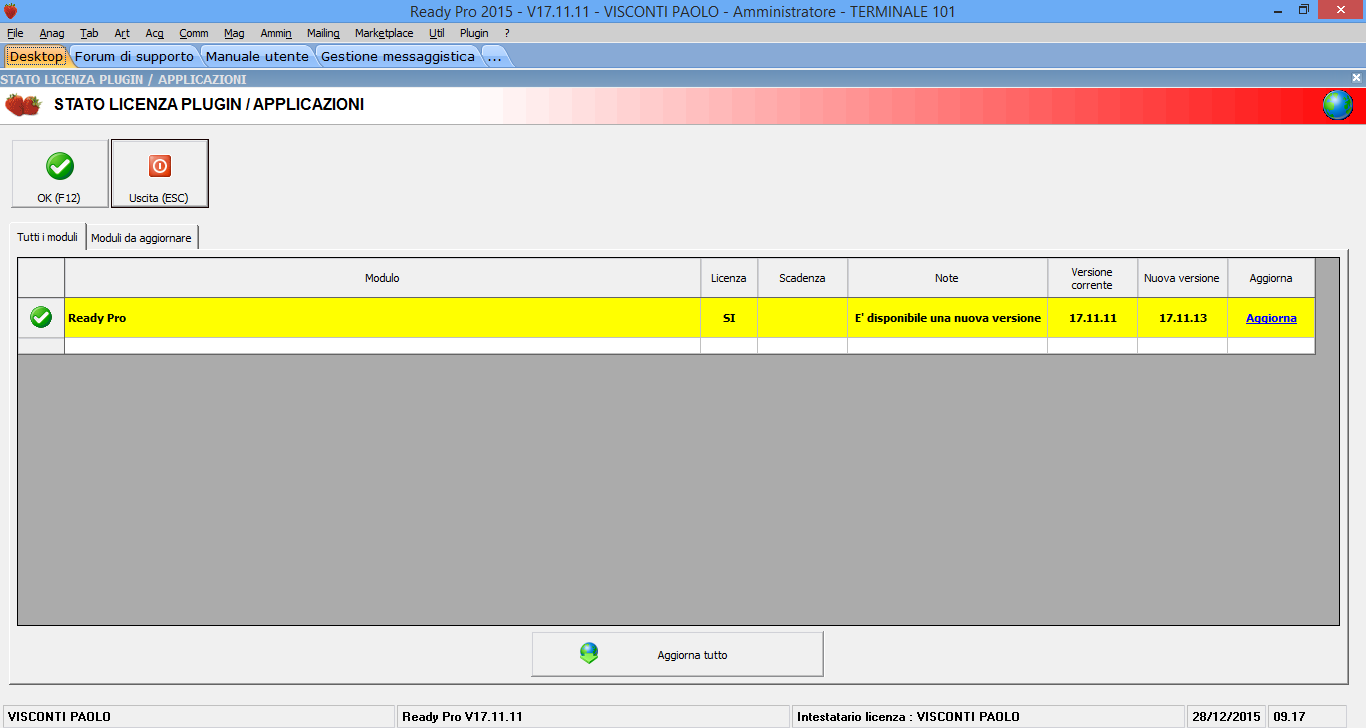Click the red Uscita (ESC) exit button
1366x728 pixels.
[159, 173]
